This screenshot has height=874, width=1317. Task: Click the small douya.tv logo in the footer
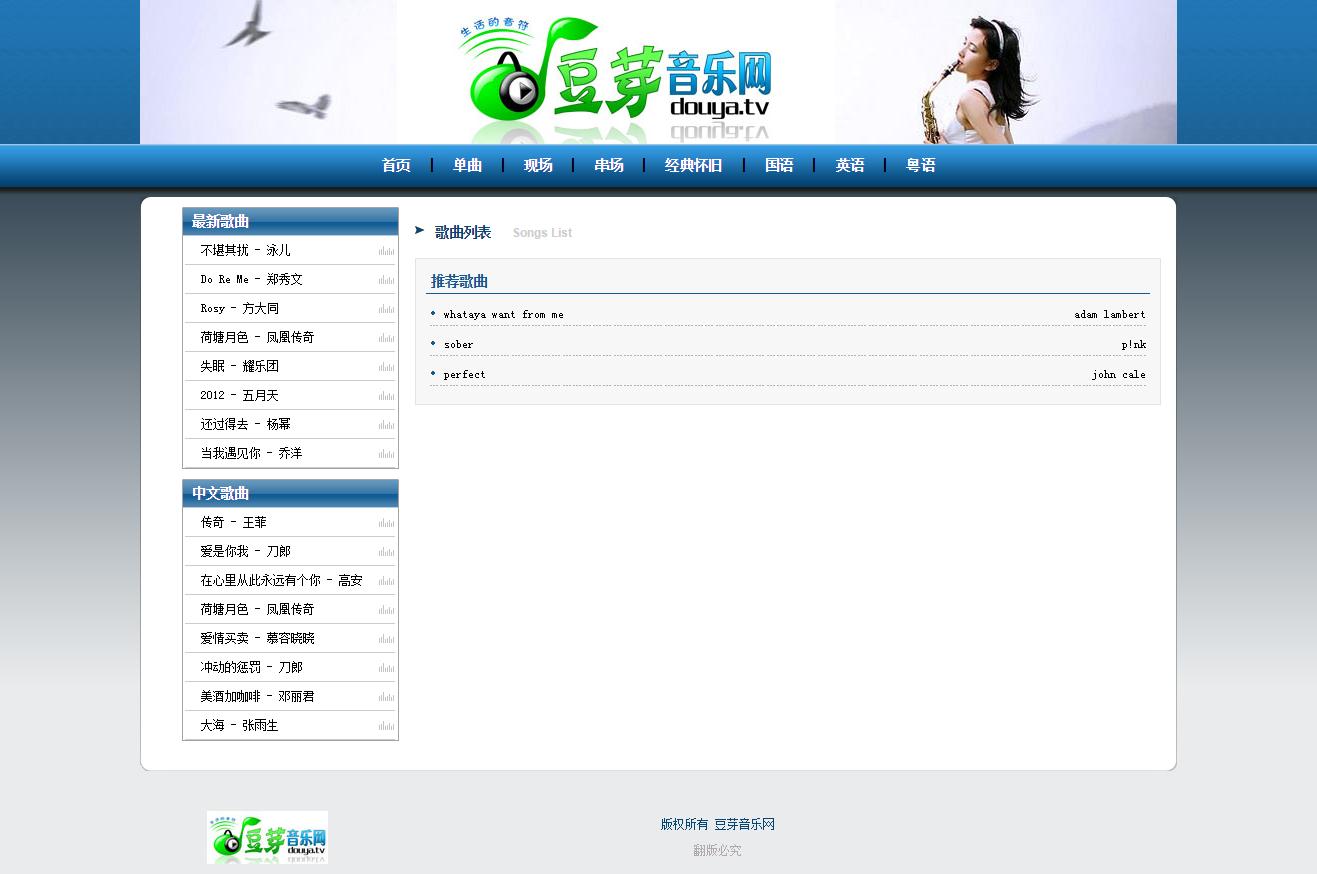tap(267, 837)
